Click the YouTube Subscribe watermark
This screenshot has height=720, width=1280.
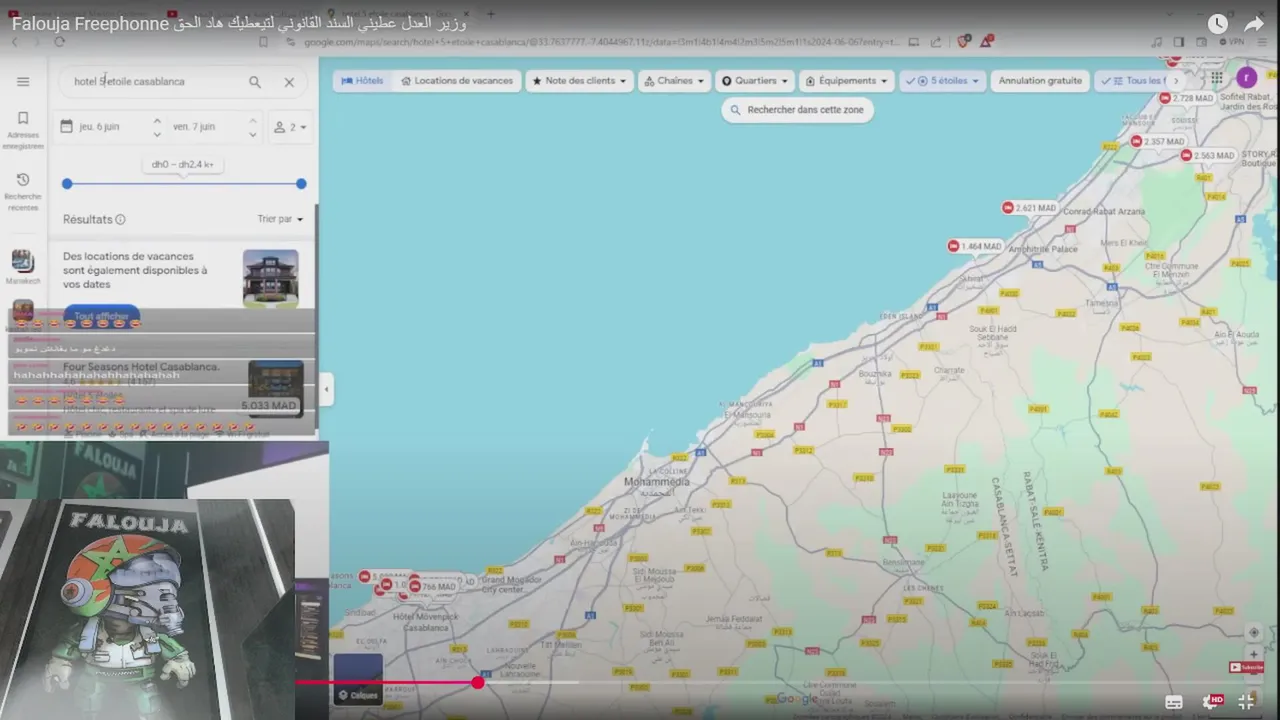[1246, 668]
